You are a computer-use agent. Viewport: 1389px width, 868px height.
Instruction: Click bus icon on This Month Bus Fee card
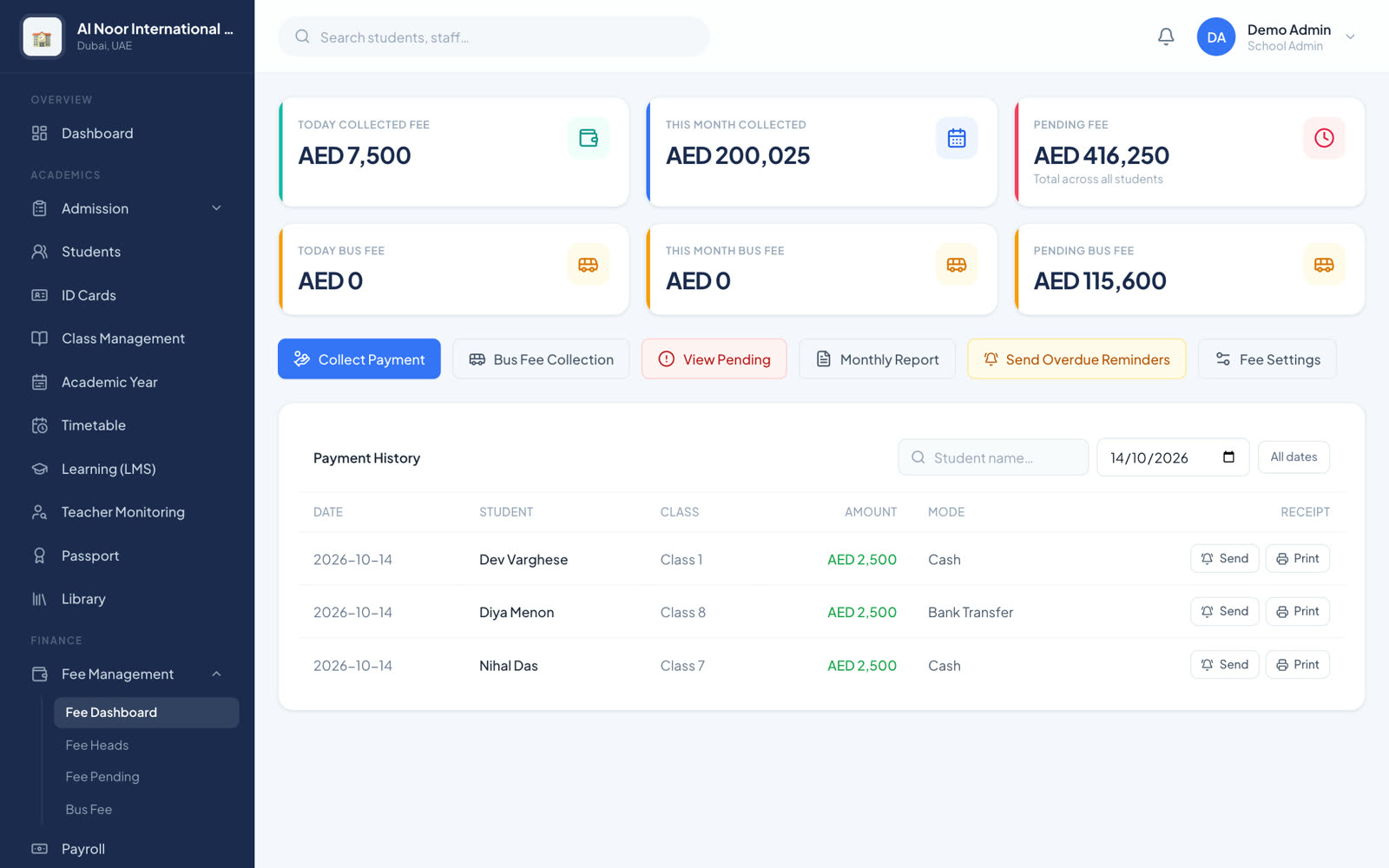point(957,265)
